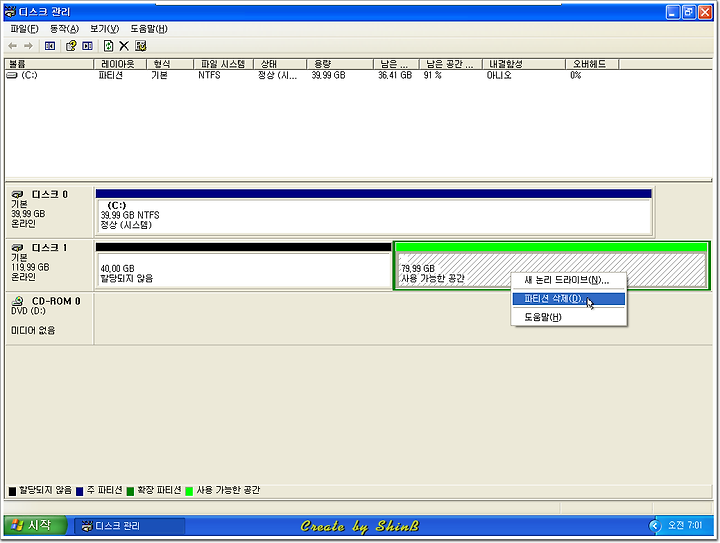Select the C: 39.99 GB NTFS partition
This screenshot has height=543, width=720.
pos(373,212)
